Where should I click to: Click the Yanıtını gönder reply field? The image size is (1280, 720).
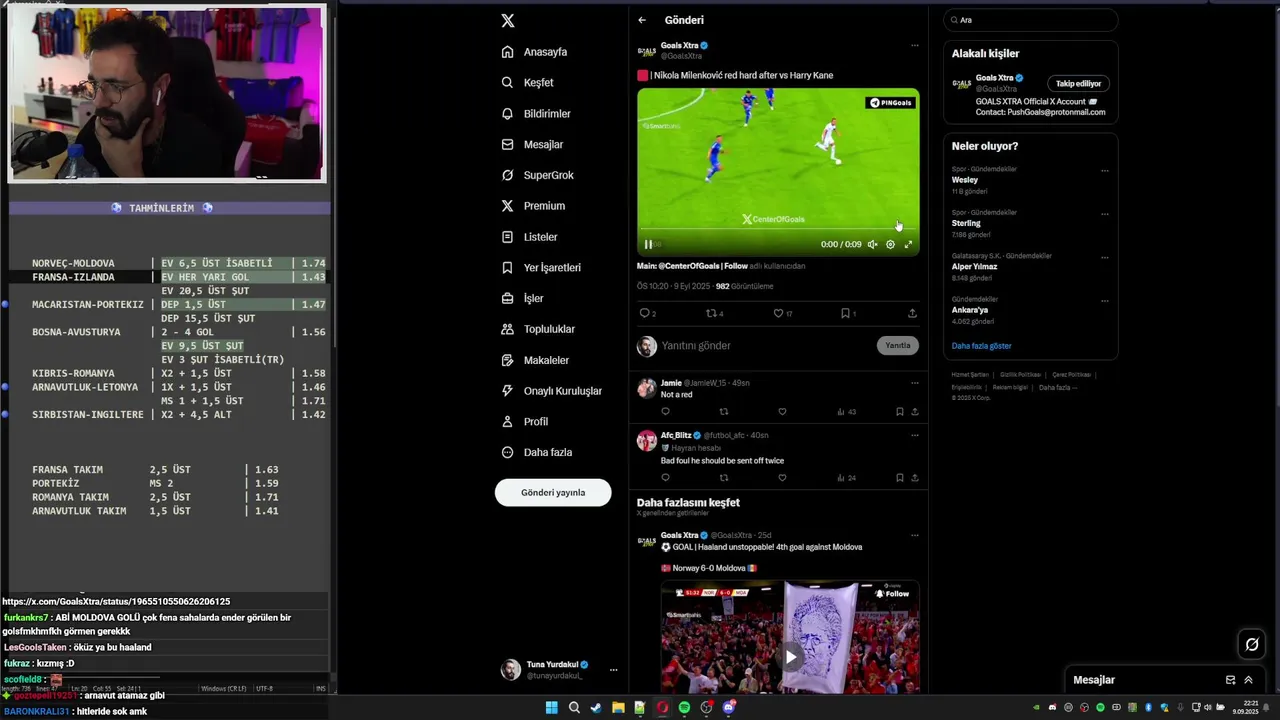point(765,345)
